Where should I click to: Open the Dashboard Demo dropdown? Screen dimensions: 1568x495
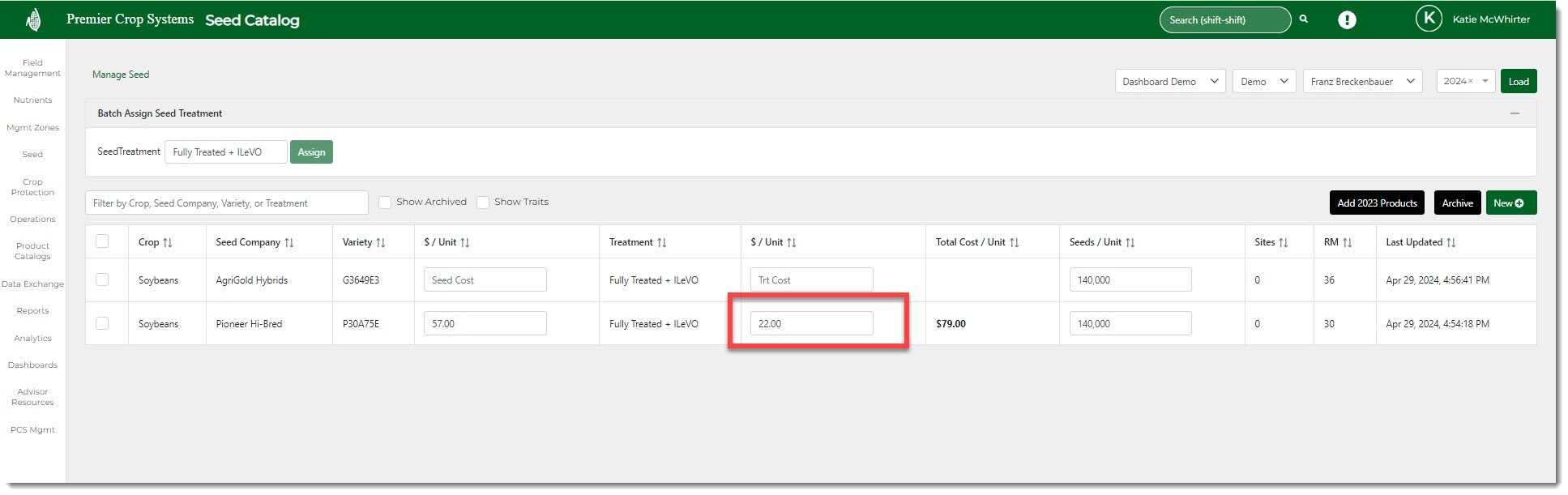click(x=1169, y=82)
